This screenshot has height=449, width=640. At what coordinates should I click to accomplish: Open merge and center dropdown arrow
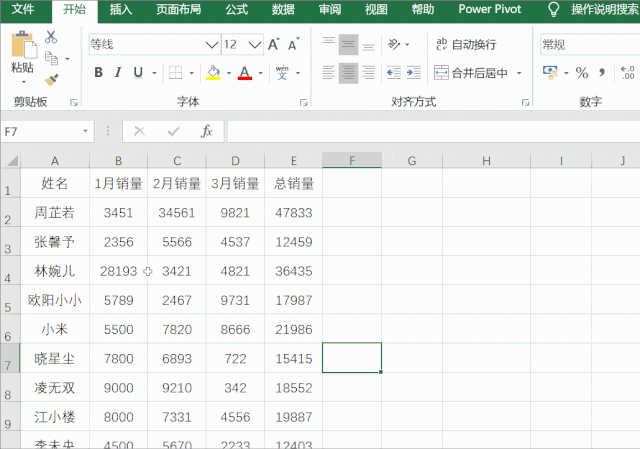(x=519, y=73)
